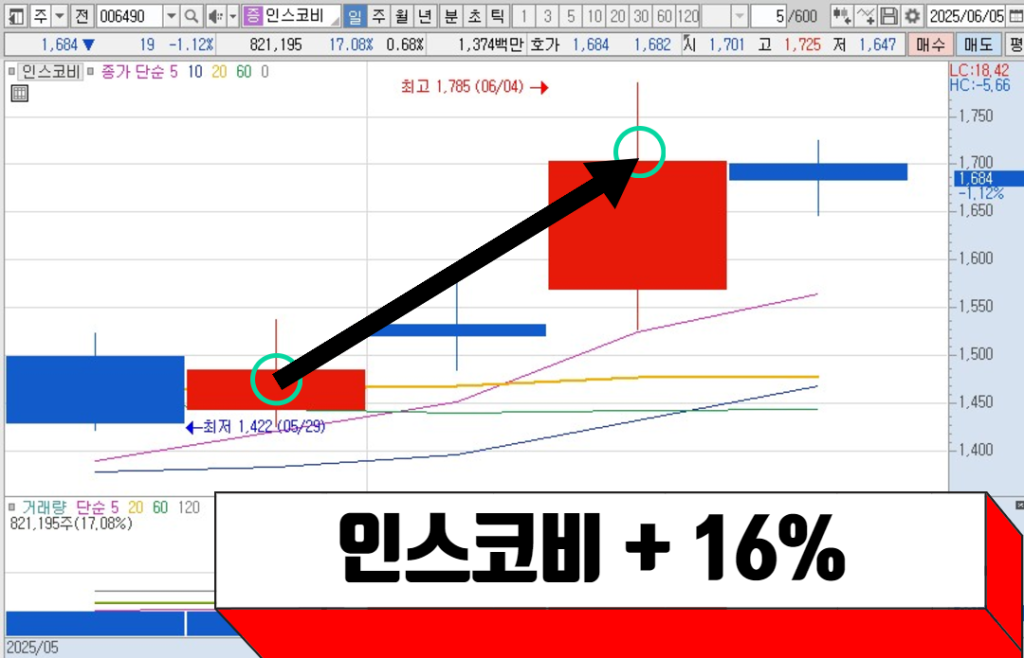This screenshot has width=1024, height=658.
Task: Click the bid price 1,682
Action: coord(652,45)
